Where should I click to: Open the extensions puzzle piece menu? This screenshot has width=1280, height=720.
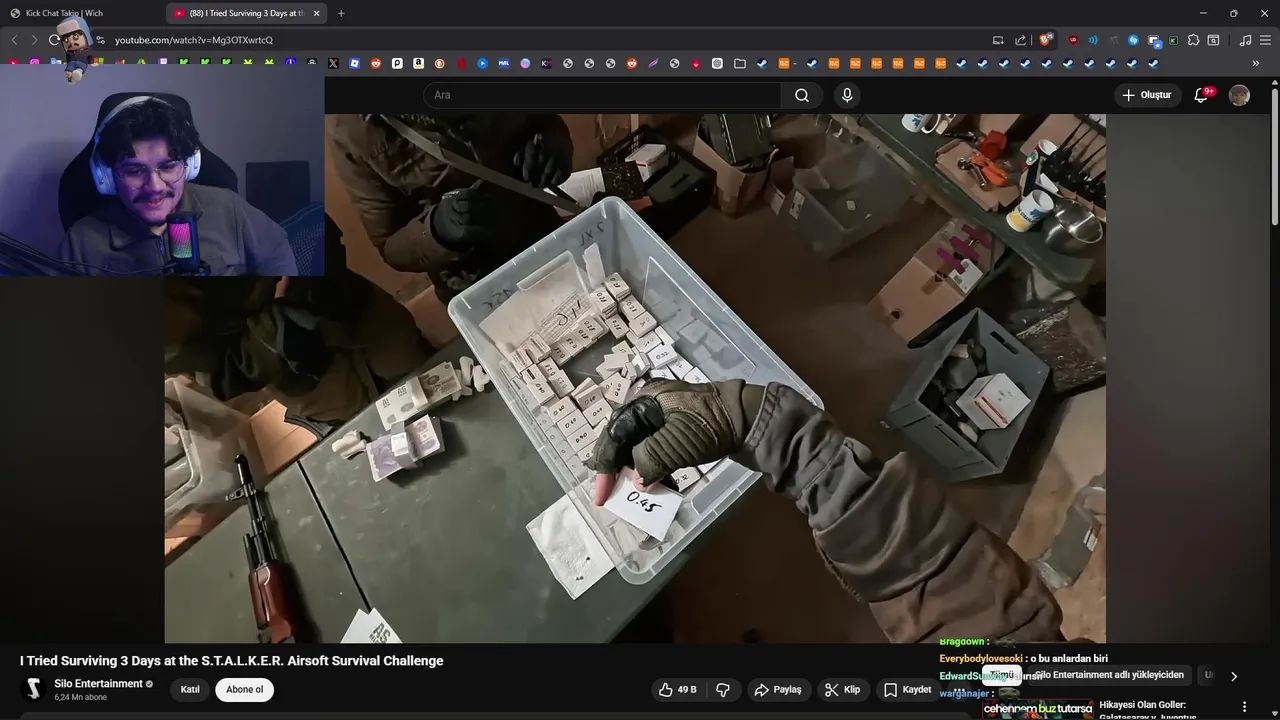[x=1193, y=40]
